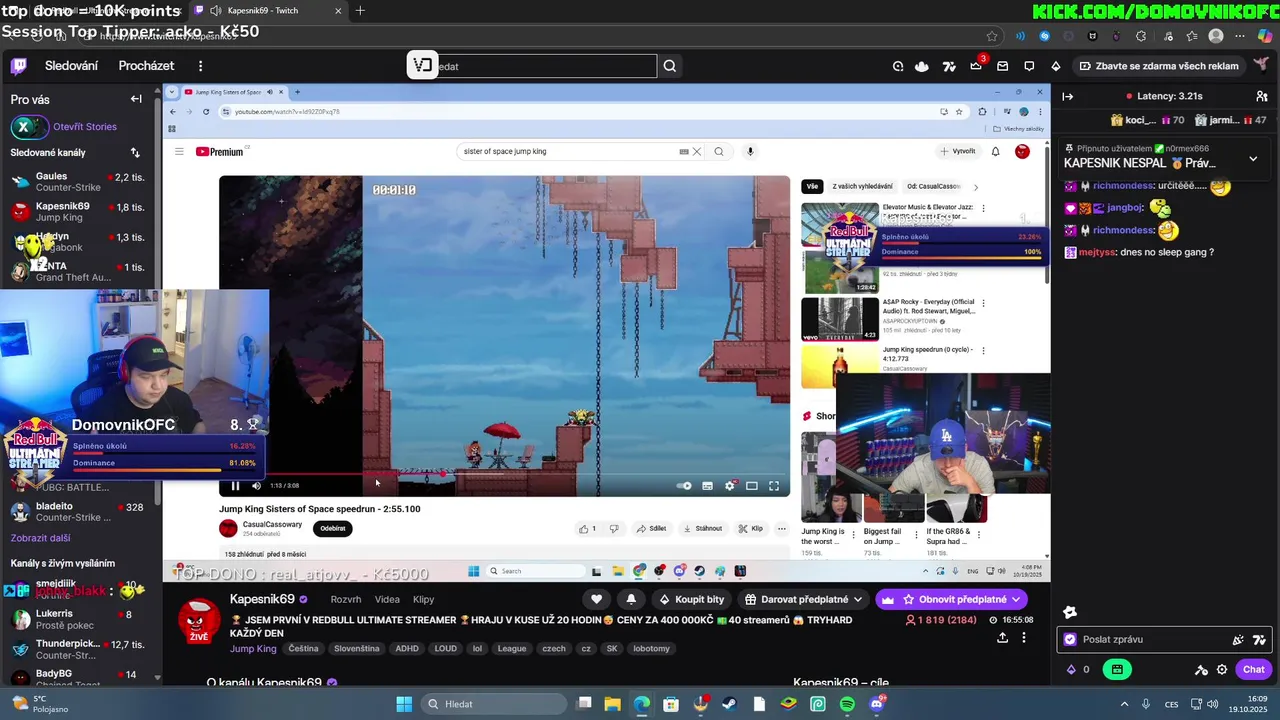The image size is (1280, 720).
Task: Open the Jump King category link
Action: pyautogui.click(x=253, y=648)
